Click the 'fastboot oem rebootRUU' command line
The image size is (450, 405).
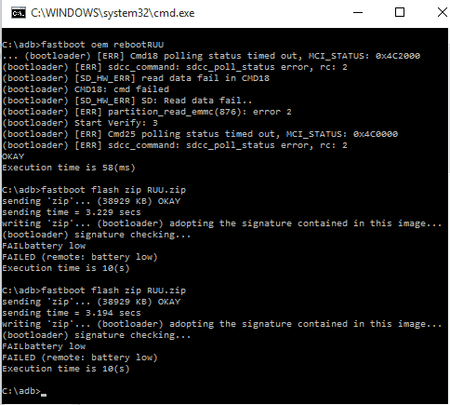83,45
